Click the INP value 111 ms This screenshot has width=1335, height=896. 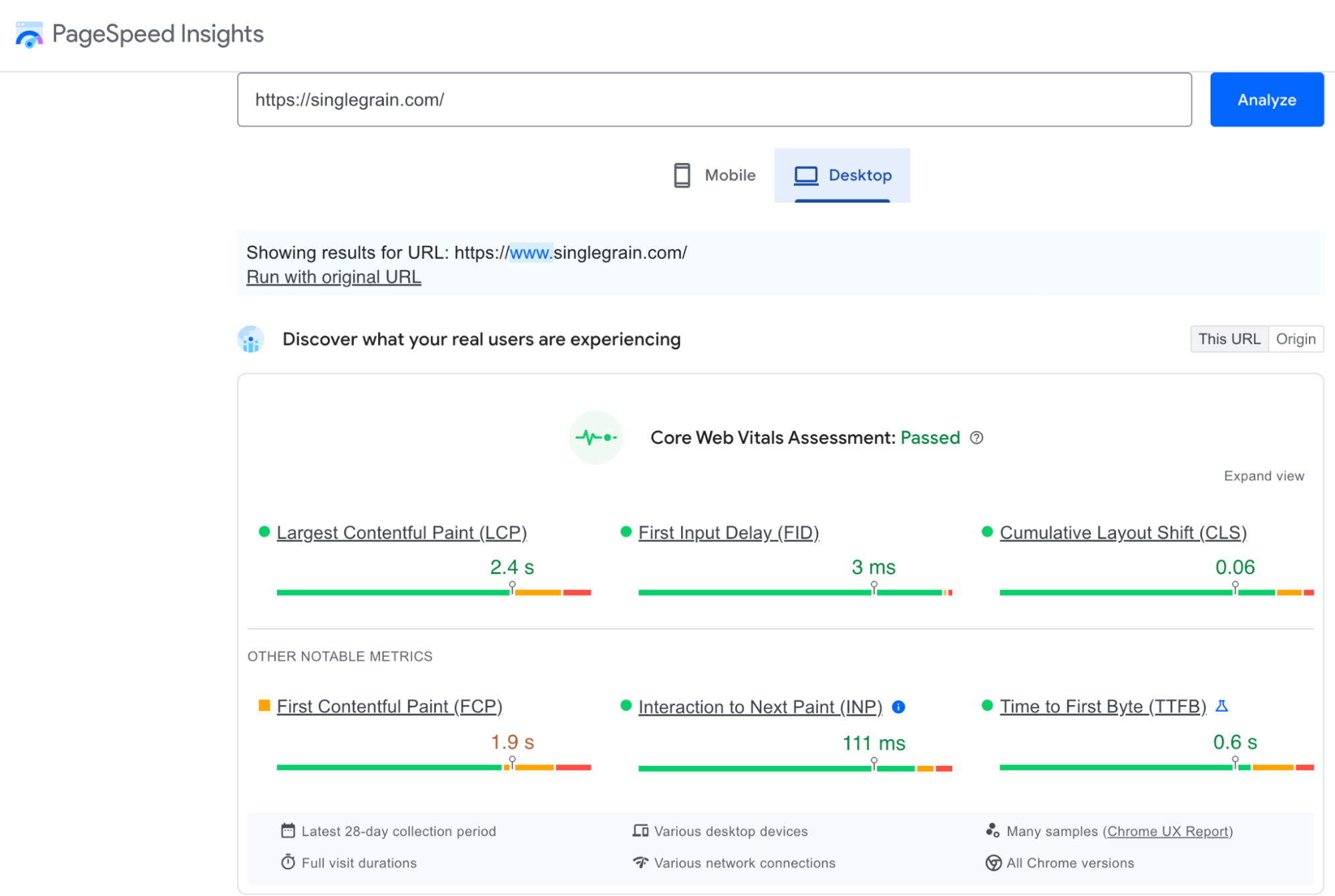tap(874, 743)
